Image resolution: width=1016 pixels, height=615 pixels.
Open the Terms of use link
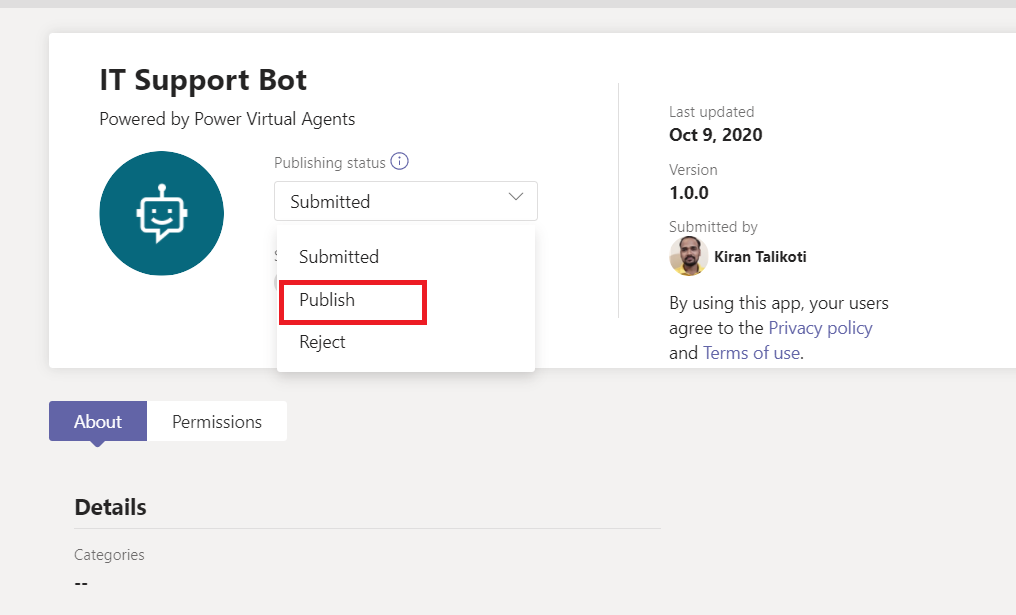click(x=751, y=352)
